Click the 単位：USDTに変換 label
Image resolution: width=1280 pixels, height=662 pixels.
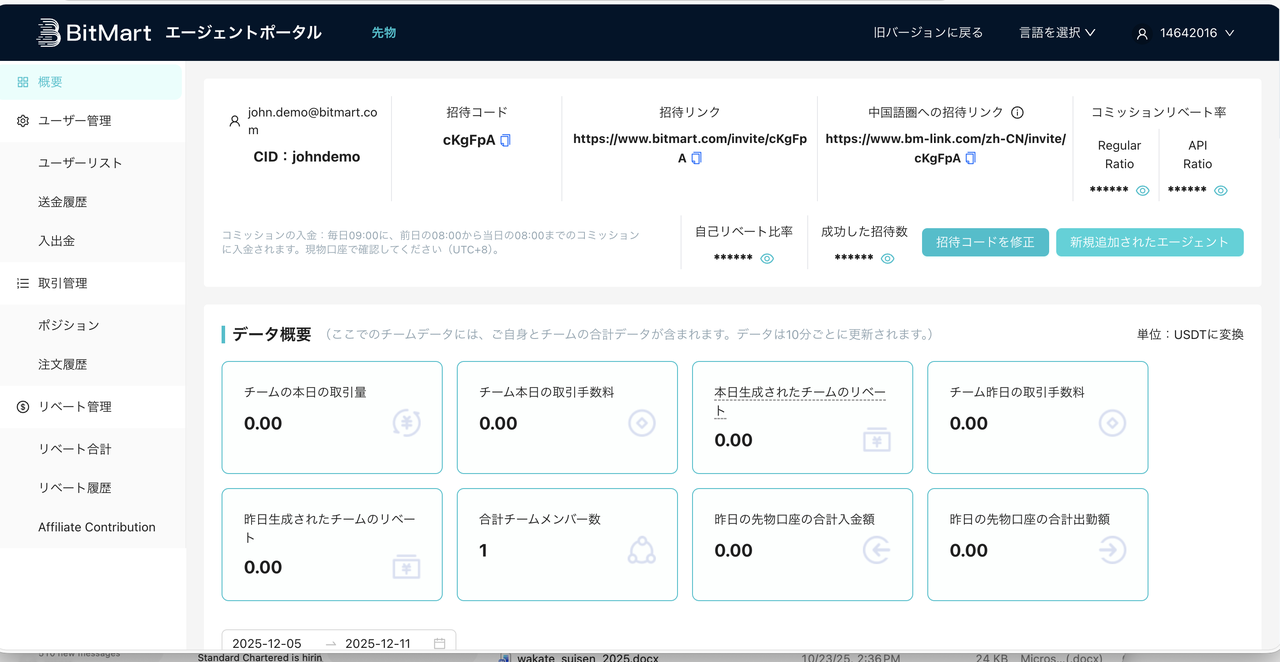point(1190,335)
